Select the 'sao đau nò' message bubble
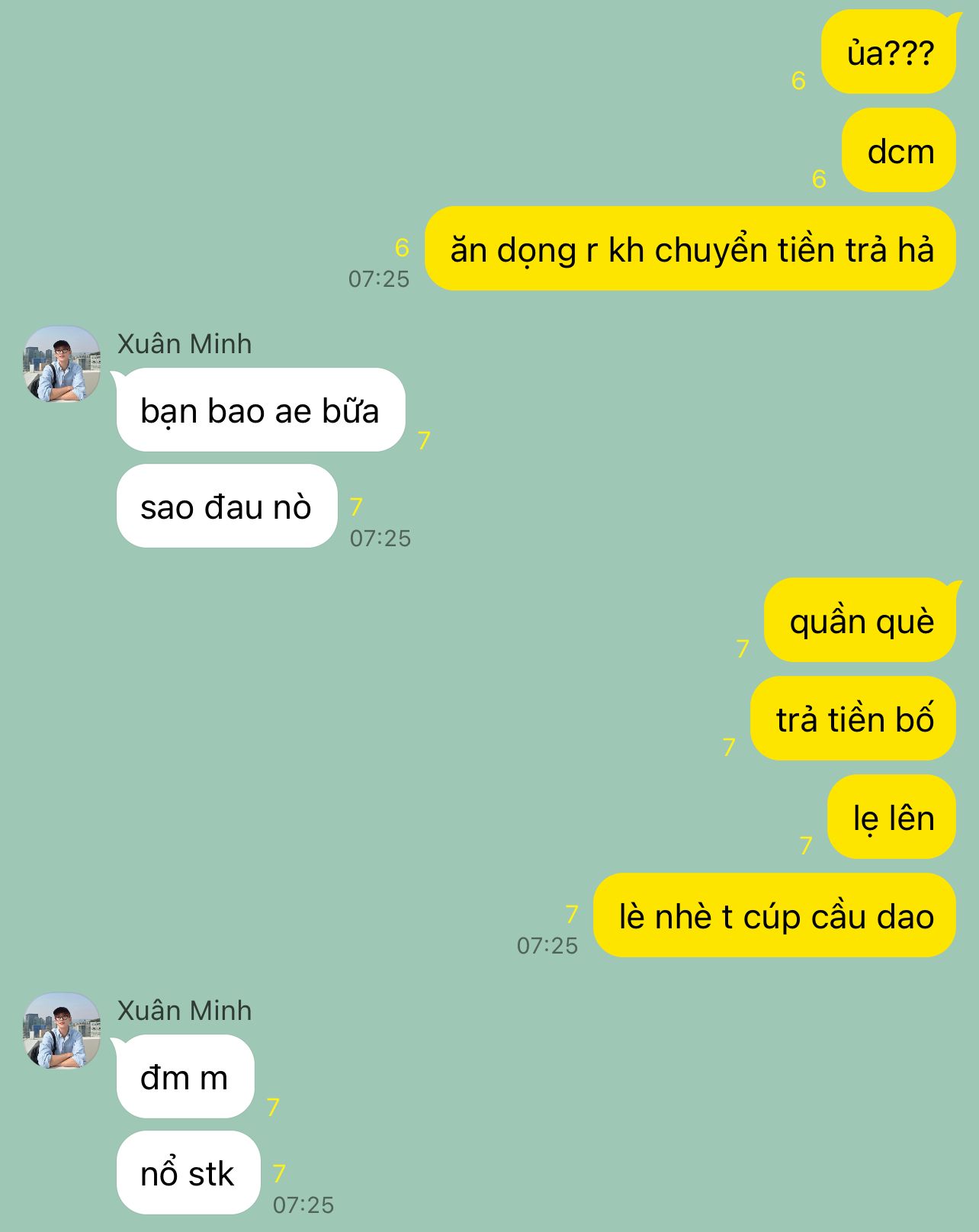The image size is (979, 1232). [226, 506]
